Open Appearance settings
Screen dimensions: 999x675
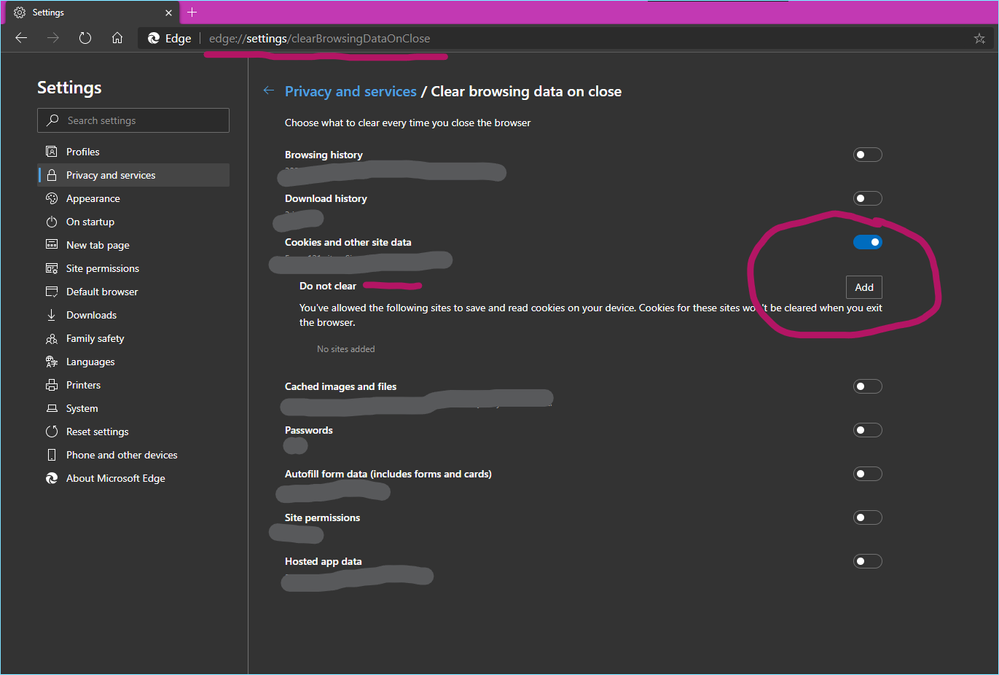click(134, 198)
